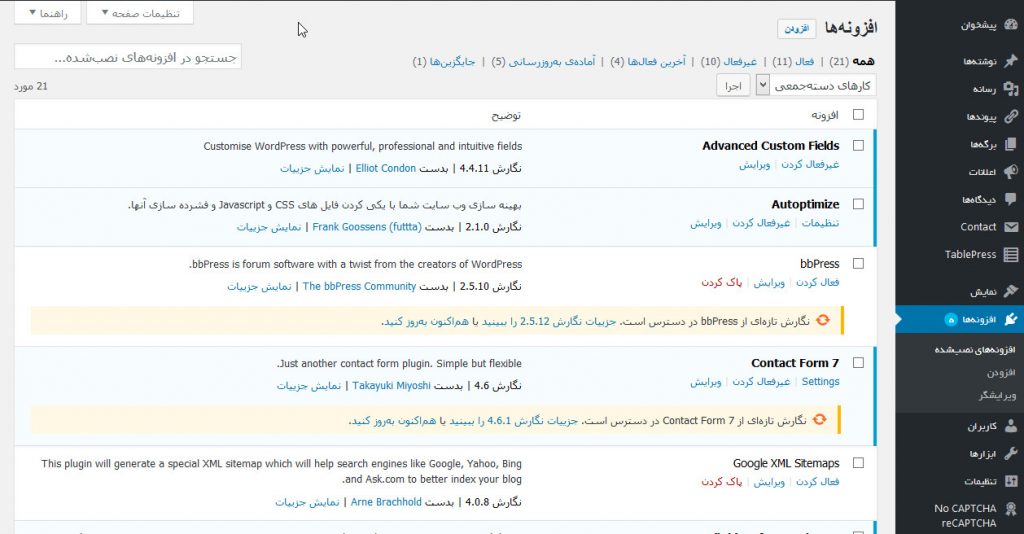Deactivate the Contact Form 7 plugin
The image size is (1024, 534).
(761, 382)
